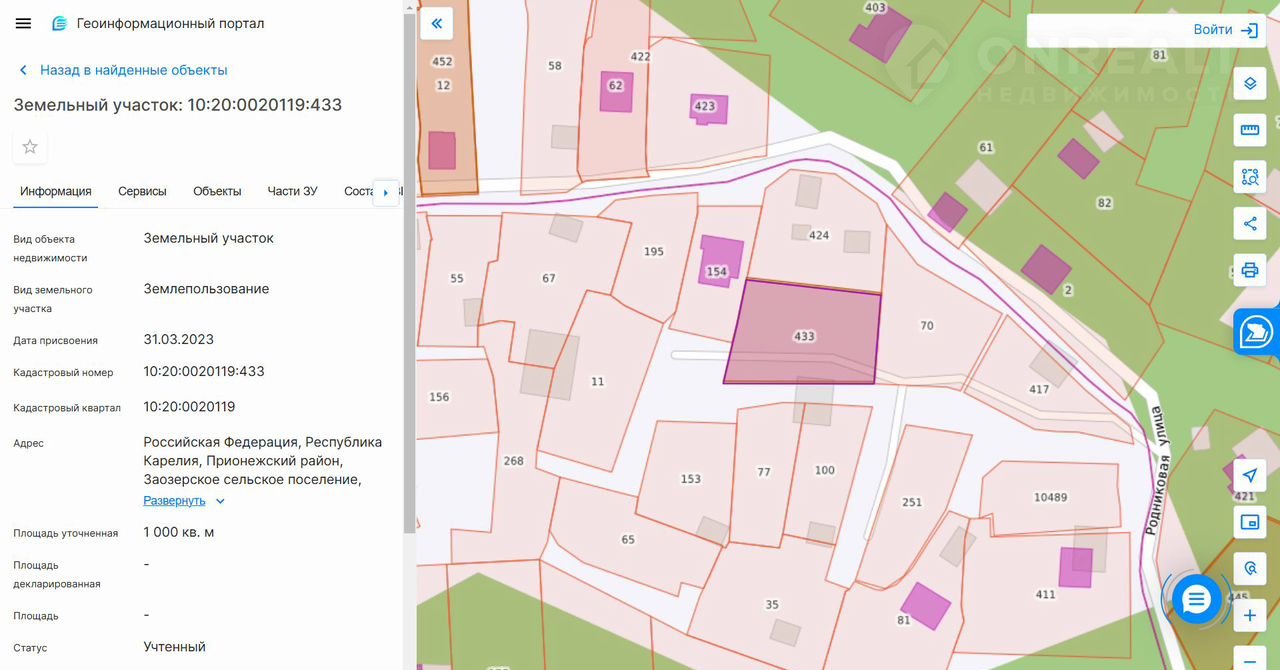Add parcel to favorites with star icon
This screenshot has width=1280, height=670.
[30, 147]
